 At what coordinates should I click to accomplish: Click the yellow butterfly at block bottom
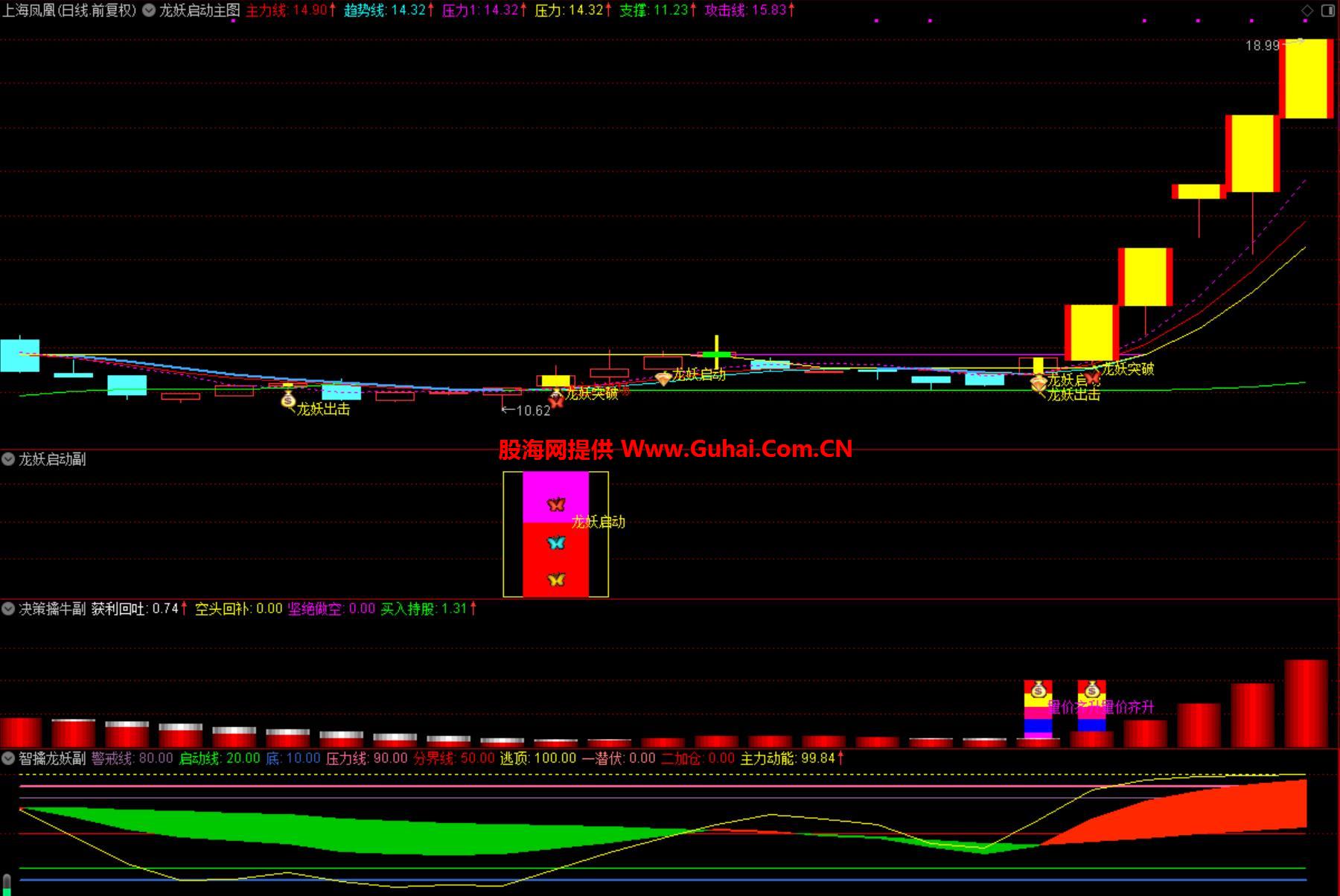(556, 579)
